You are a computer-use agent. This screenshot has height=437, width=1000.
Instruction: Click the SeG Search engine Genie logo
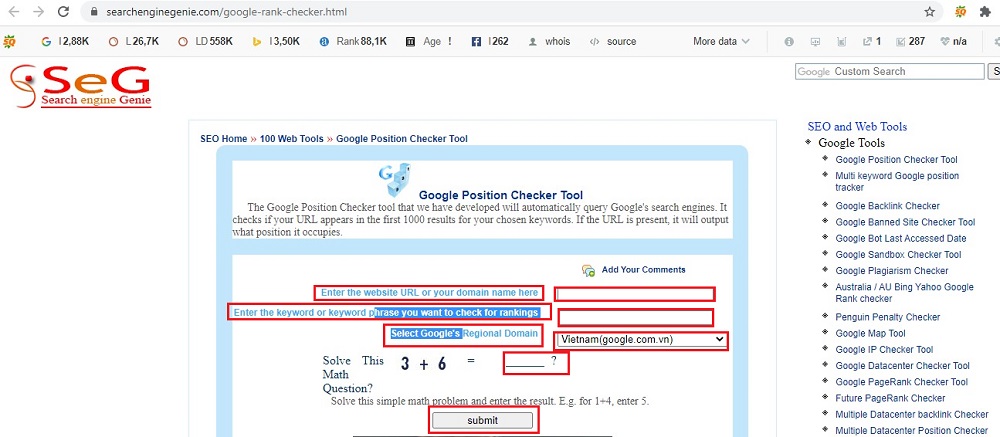click(80, 85)
